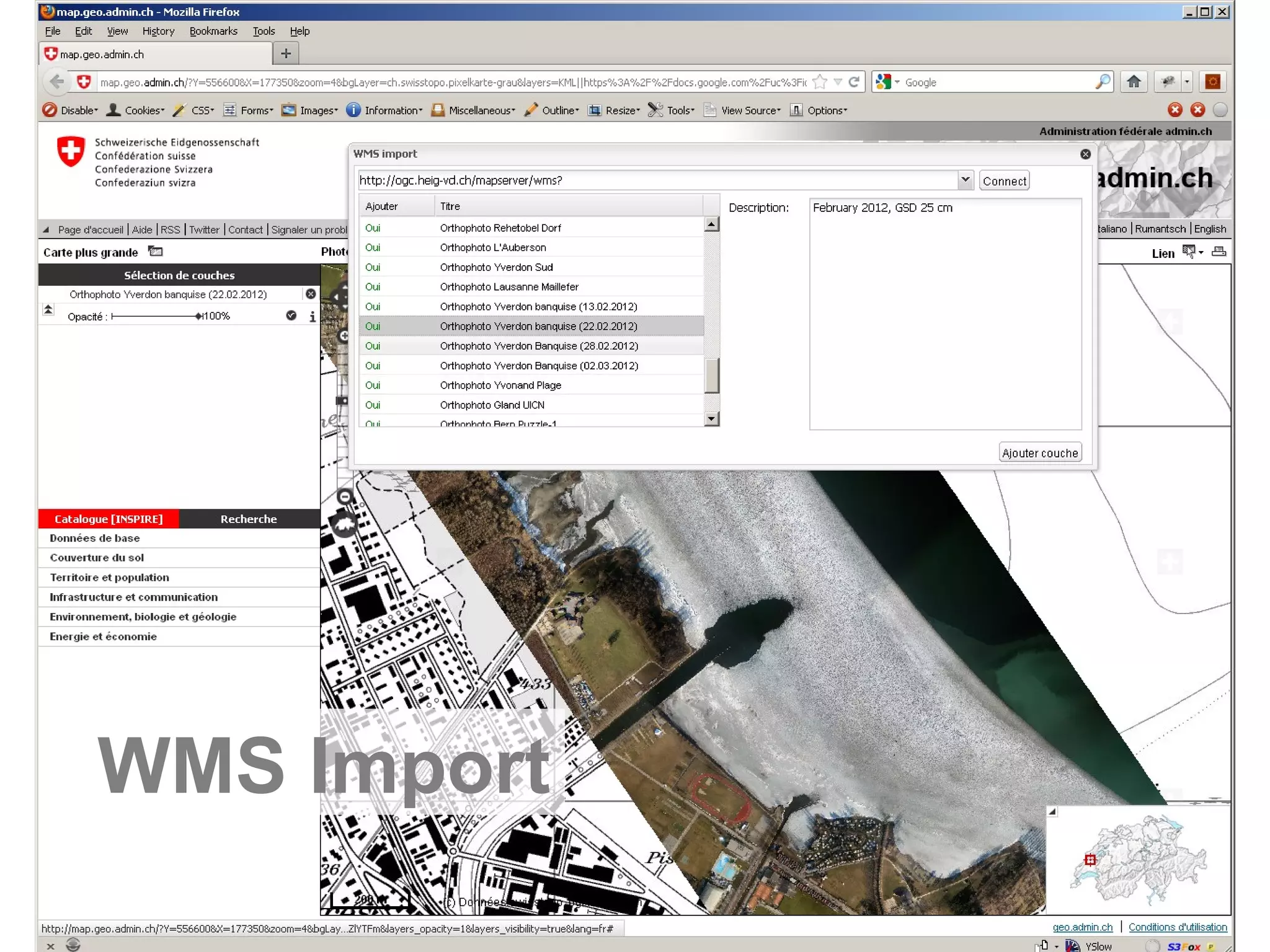The image size is (1270, 952).
Task: Switch to the Catalogue [INSPIRE] tab
Action: click(109, 519)
